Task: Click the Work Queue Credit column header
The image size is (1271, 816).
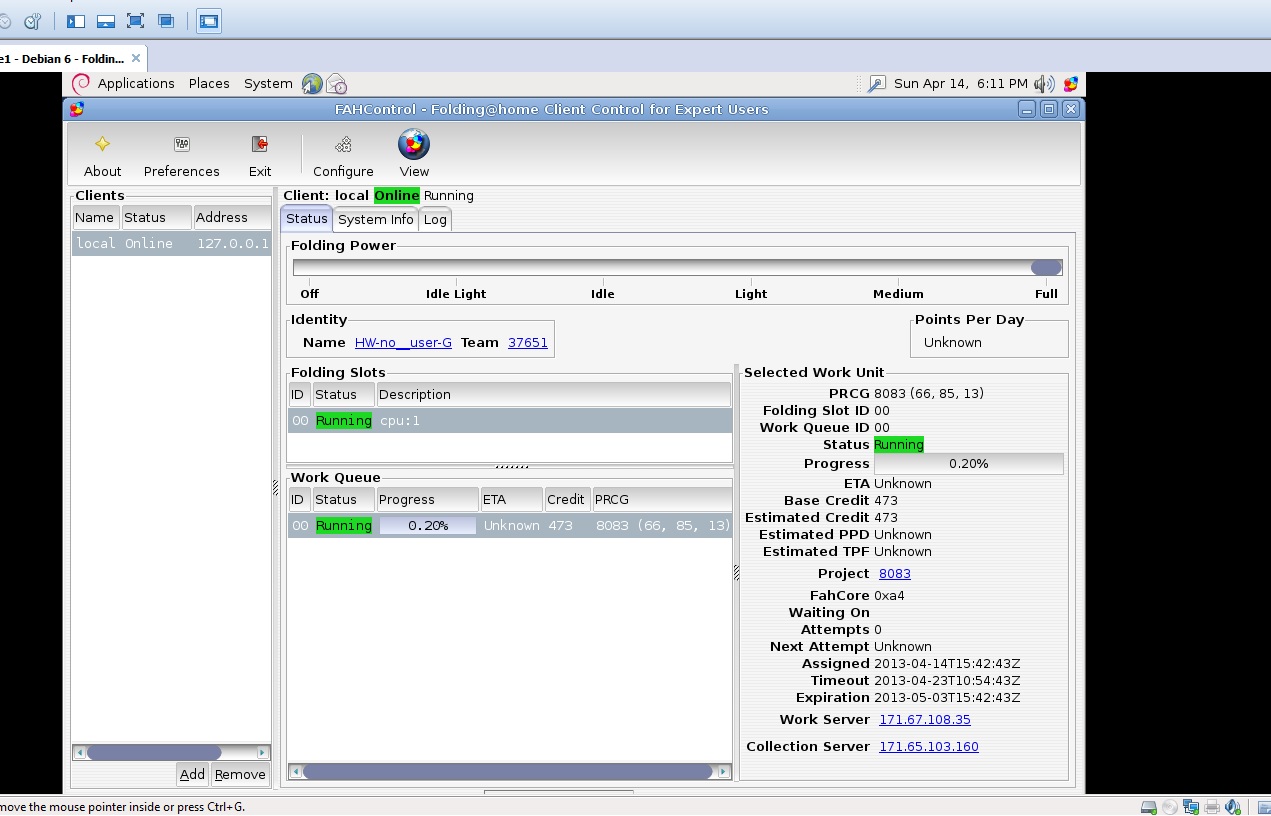Action: pos(567,499)
